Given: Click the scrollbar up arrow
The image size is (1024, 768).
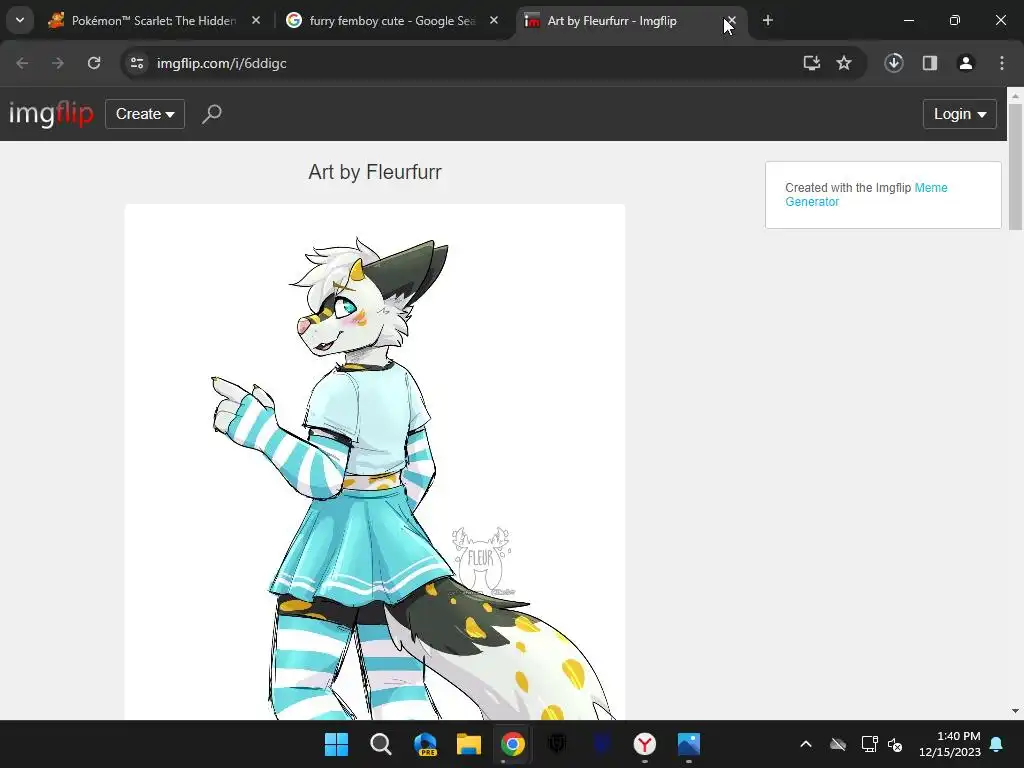Looking at the screenshot, I should click(x=1015, y=95).
